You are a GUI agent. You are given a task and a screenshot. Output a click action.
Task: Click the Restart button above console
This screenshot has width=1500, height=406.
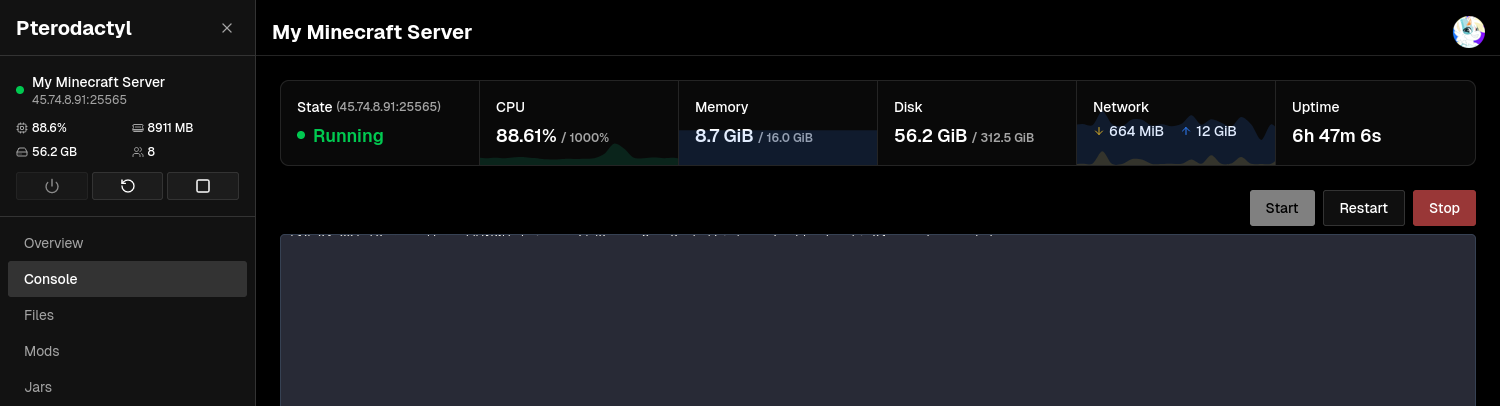1364,208
